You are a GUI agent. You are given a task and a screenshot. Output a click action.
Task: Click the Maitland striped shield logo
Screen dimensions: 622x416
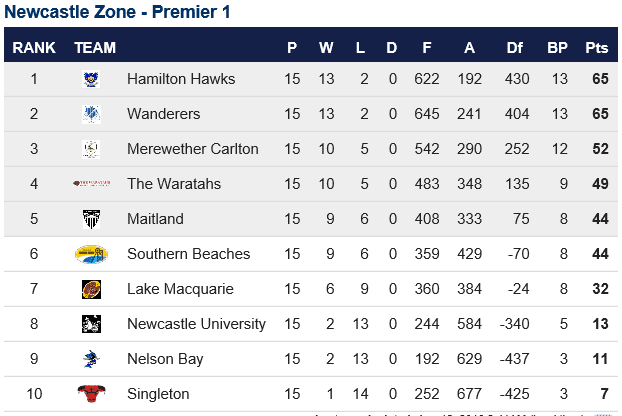click(91, 219)
